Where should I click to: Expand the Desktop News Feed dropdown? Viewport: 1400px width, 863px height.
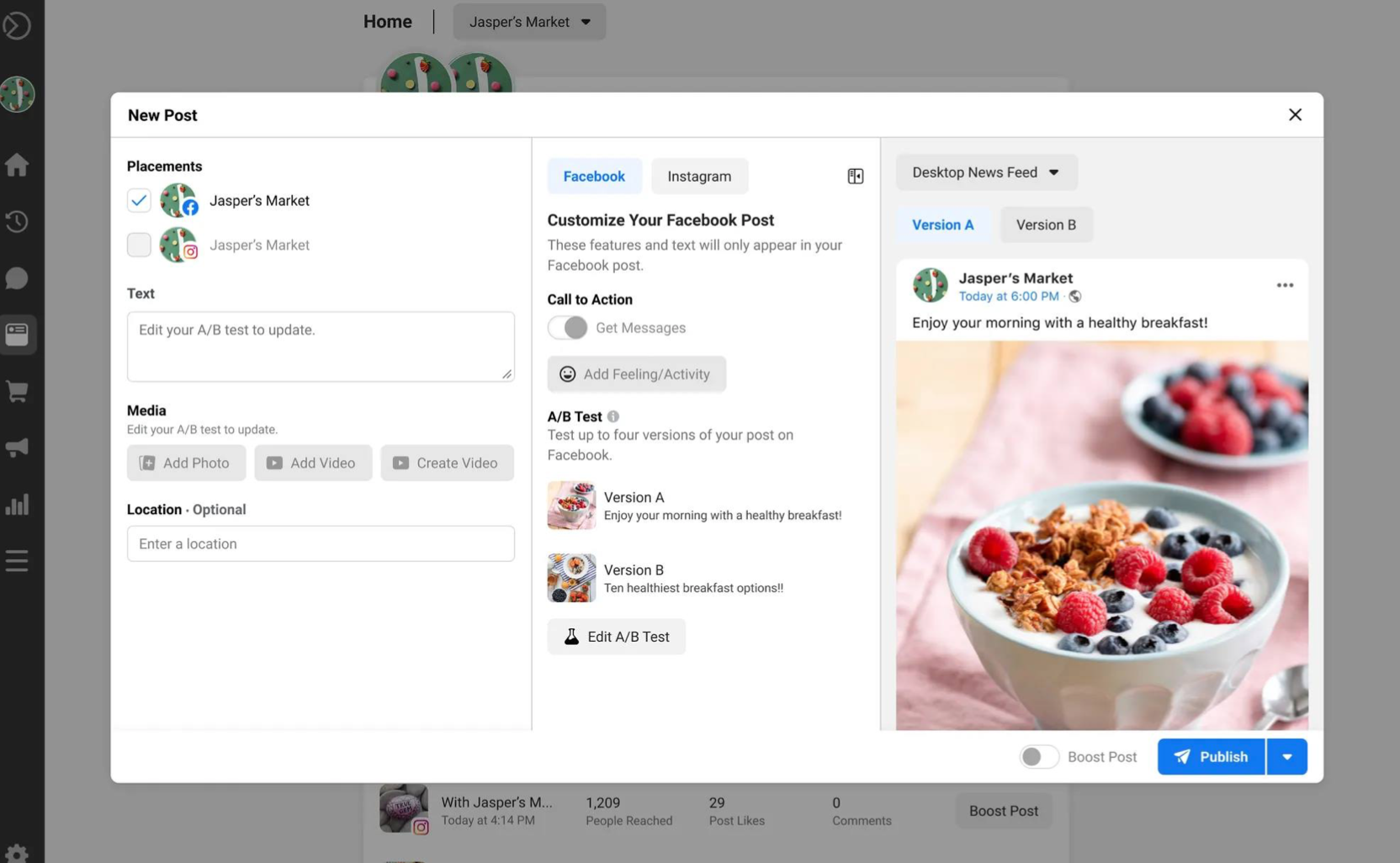tap(985, 172)
